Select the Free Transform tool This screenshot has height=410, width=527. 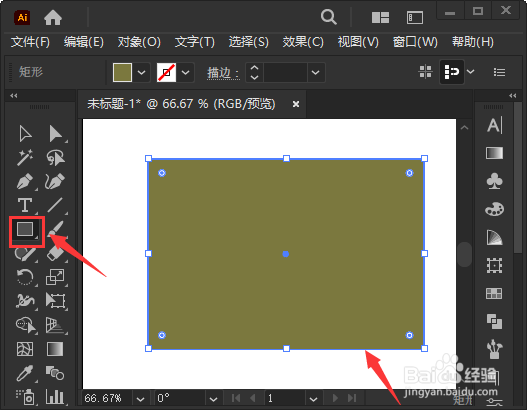(x=55, y=300)
